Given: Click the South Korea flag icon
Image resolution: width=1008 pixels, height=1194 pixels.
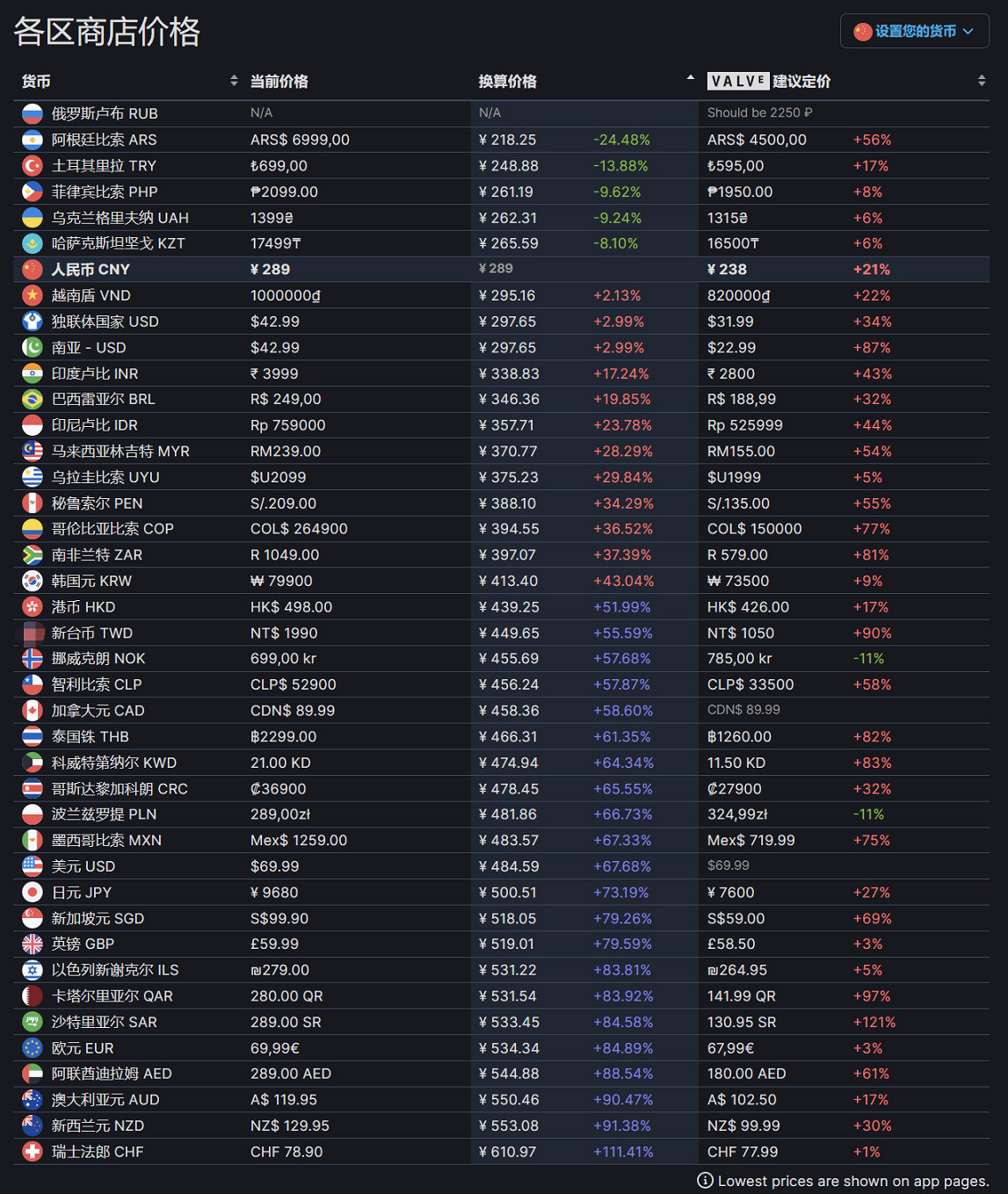Looking at the screenshot, I should (33, 581).
